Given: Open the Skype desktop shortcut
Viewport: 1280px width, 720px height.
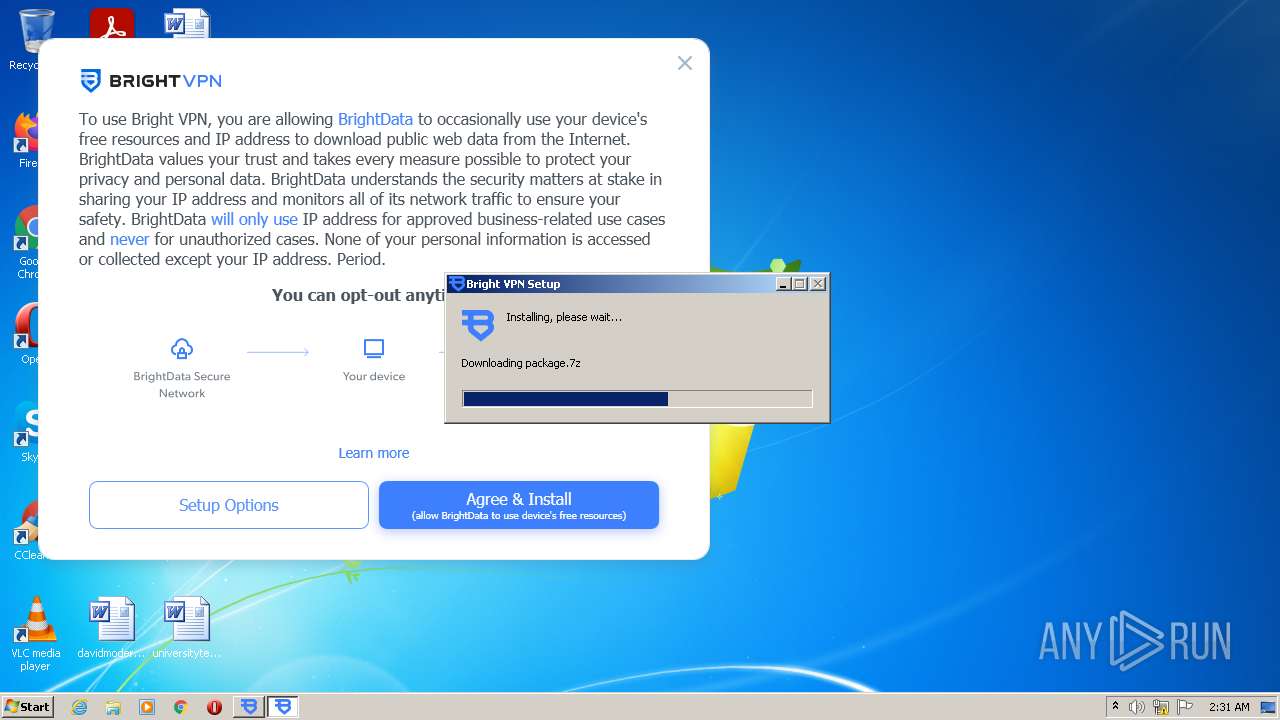Looking at the screenshot, I should point(27,432).
